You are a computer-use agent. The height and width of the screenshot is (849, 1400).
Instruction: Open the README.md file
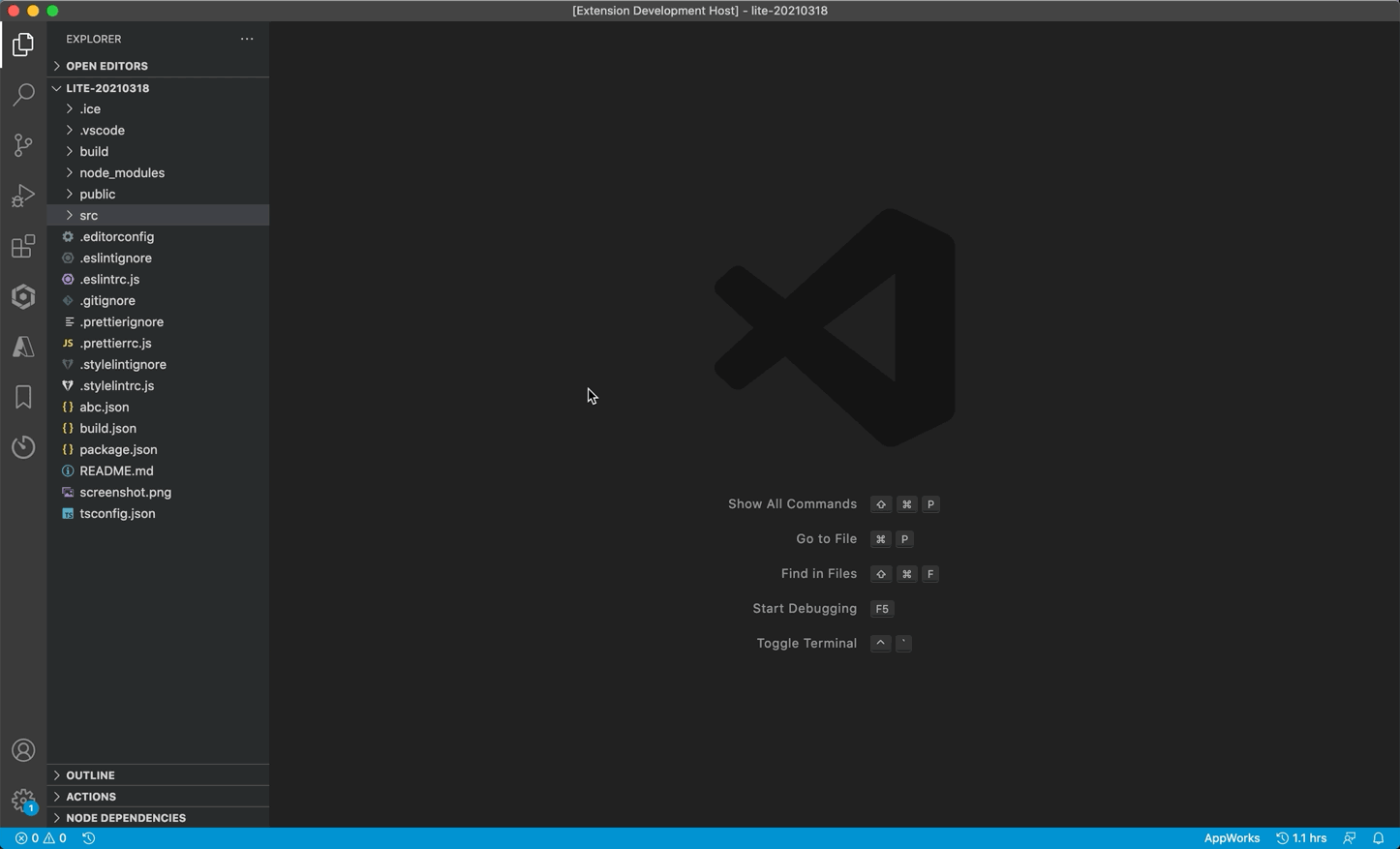coord(158,471)
